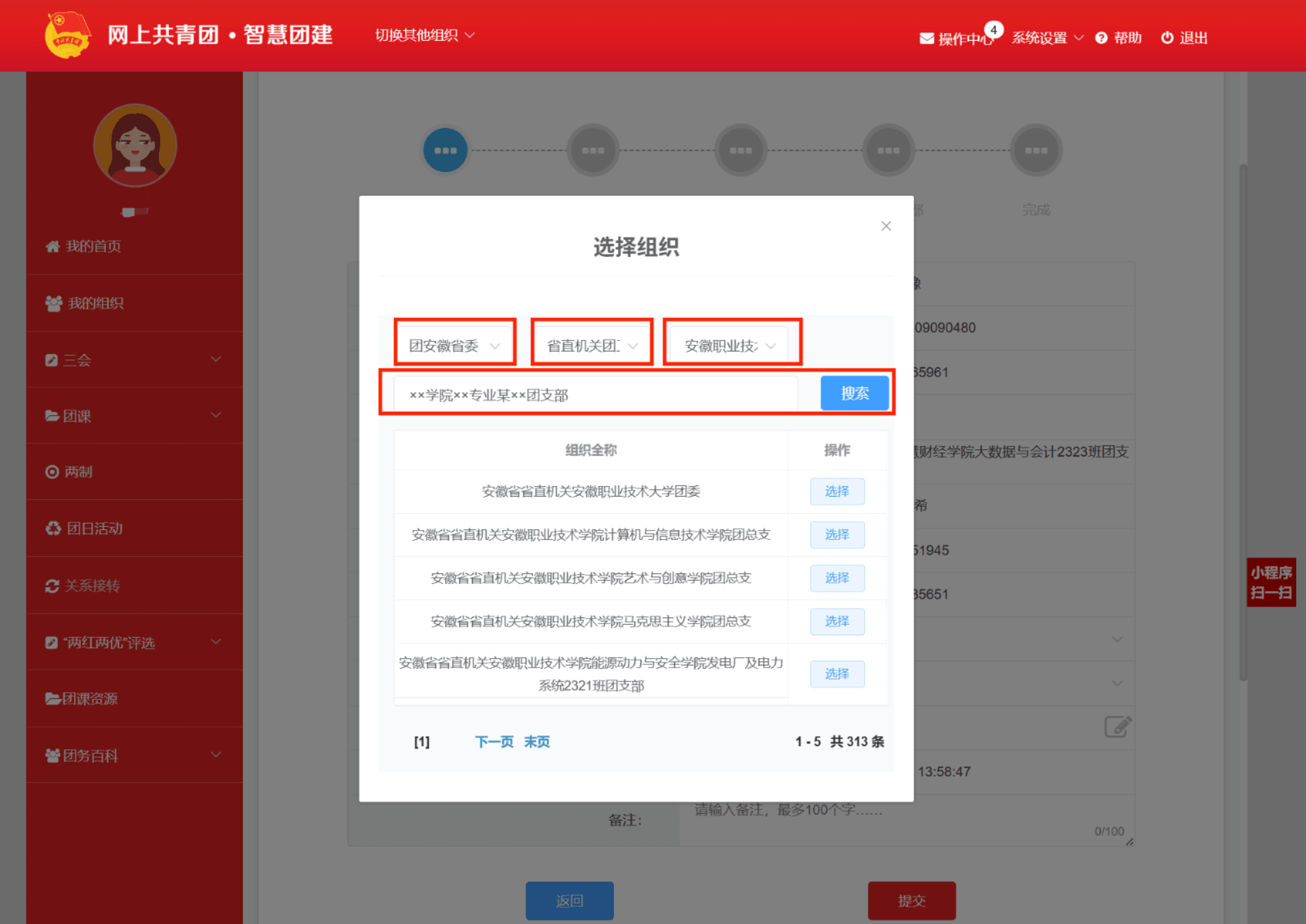Select 安徽职业技术大学团委 organization
Viewport: 1306px width, 924px height.
tap(837, 491)
